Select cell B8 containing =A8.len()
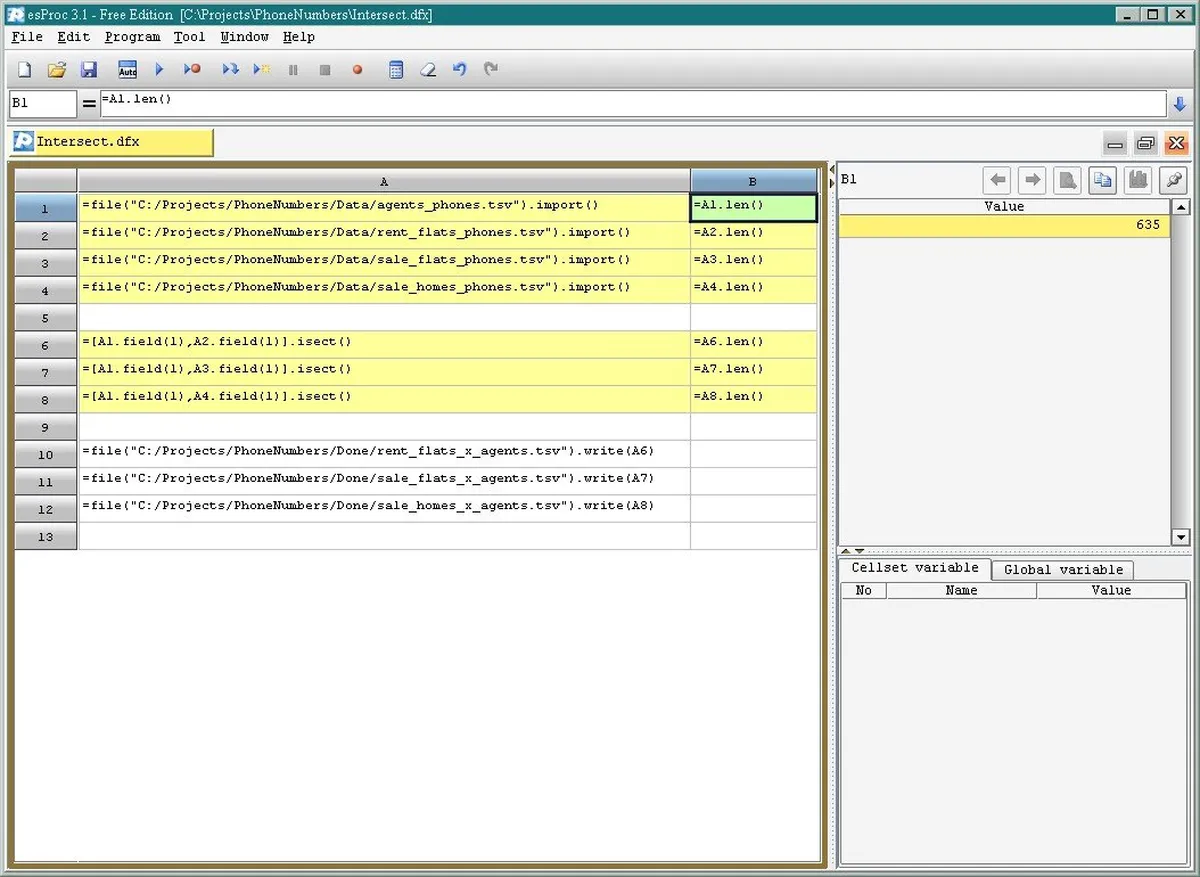Viewport: 1200px width, 877px height. [753, 399]
